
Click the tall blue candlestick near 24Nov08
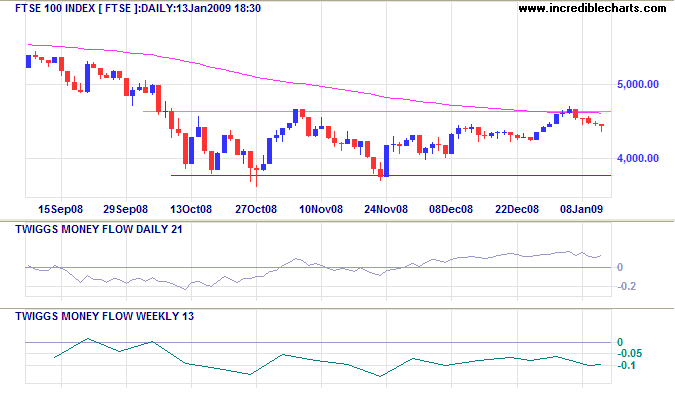[x=387, y=160]
